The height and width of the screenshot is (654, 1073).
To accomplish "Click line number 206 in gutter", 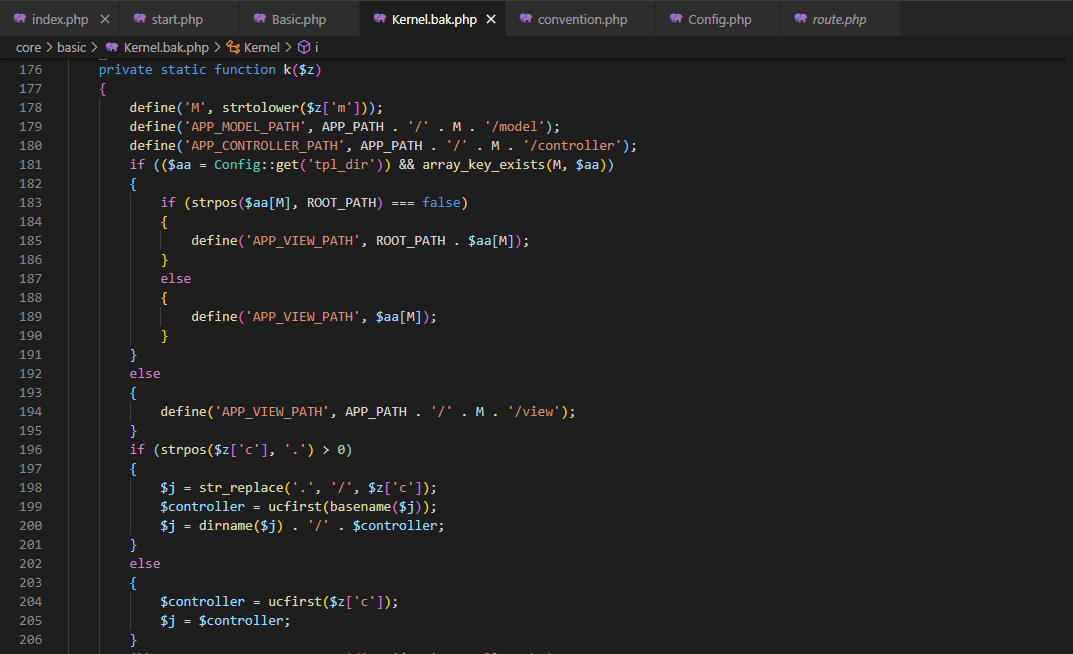I will (x=30, y=640).
